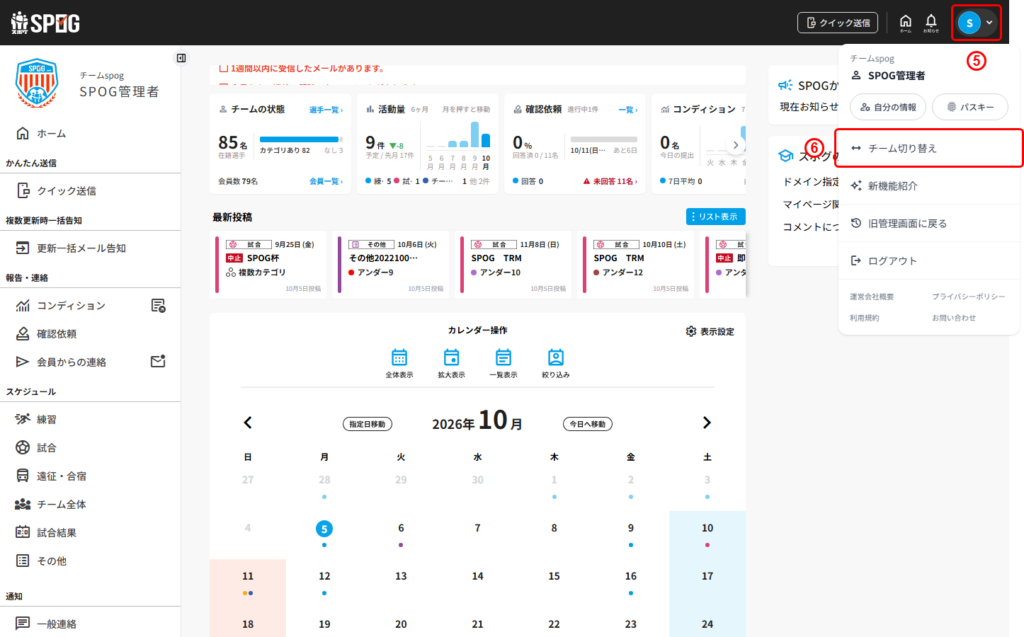Click the home icon in top bar
Screen dimensions: 1024x637
(905, 23)
